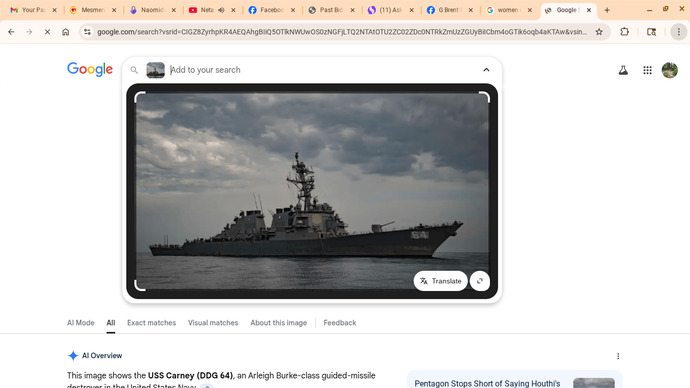
Task: Open the Chrome three-dot menu
Action: 679,32
